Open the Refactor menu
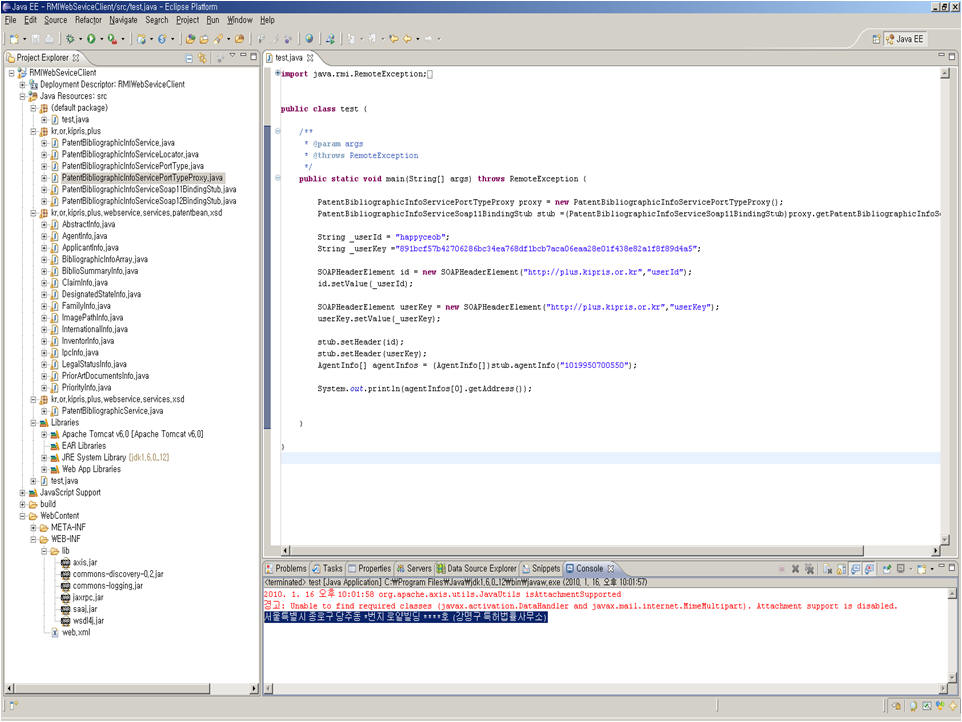 (88, 20)
